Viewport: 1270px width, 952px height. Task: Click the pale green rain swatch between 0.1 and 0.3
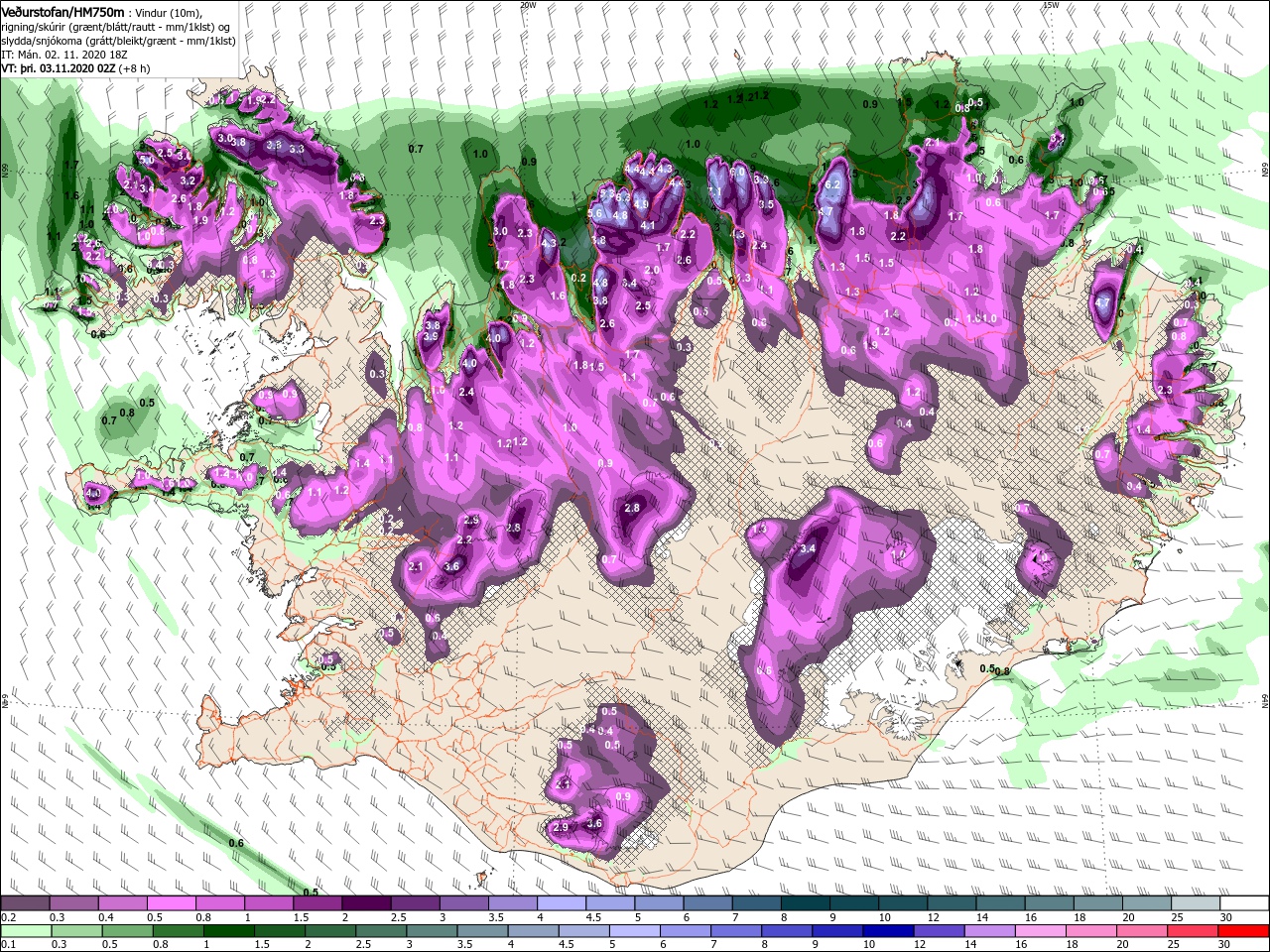coord(25,933)
